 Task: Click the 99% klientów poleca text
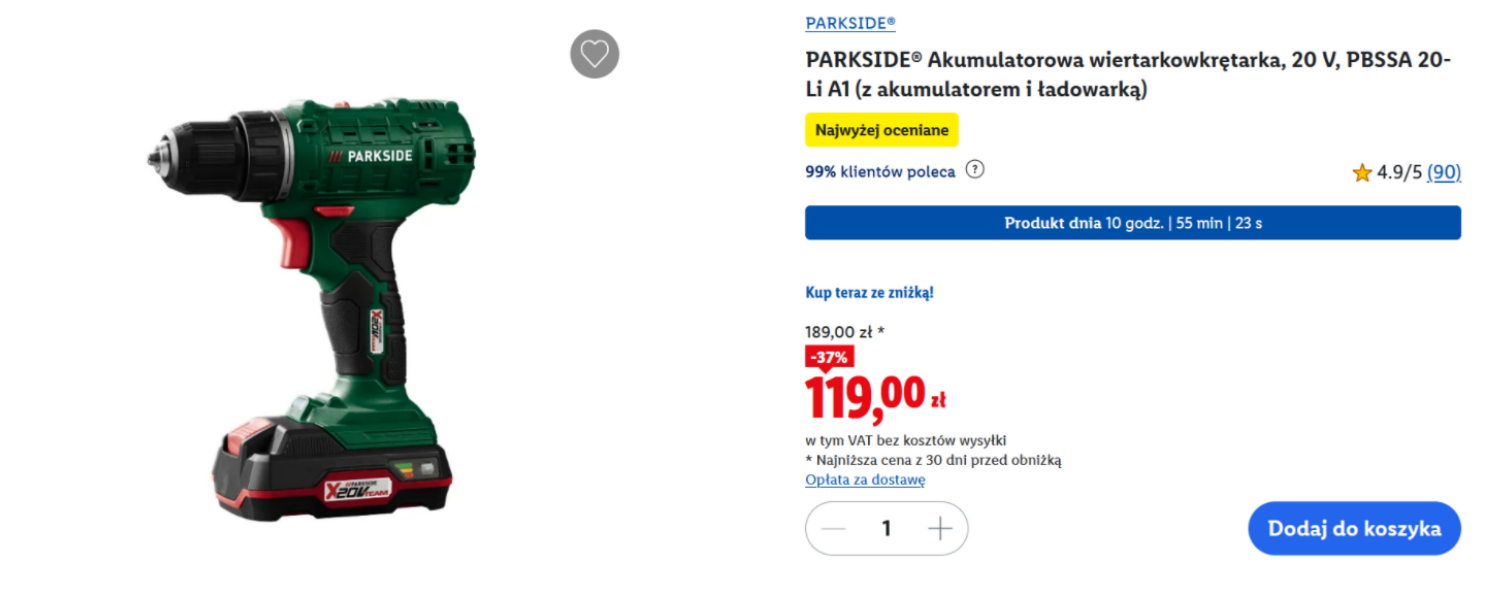pyautogui.click(x=880, y=172)
